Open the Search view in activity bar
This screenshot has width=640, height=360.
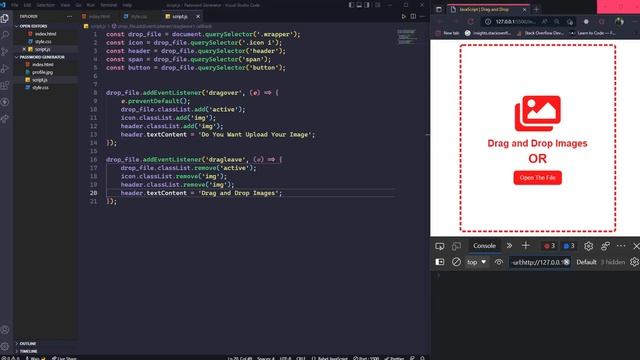(5, 35)
